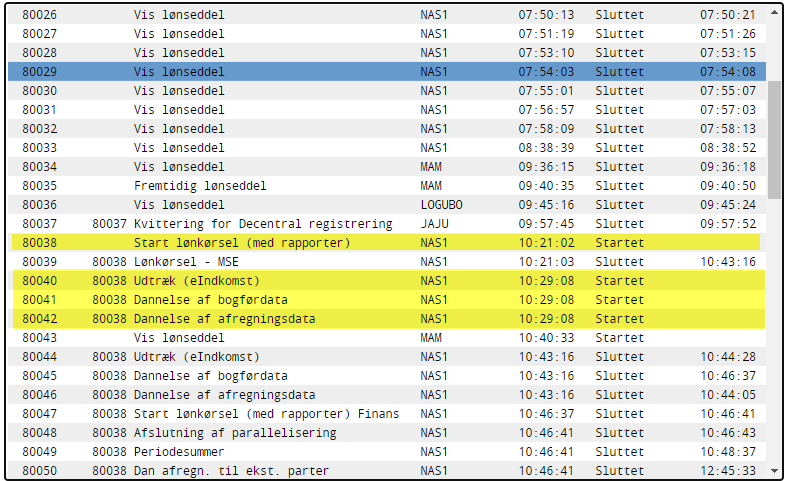Image resolution: width=785 pixels, height=481 pixels.
Task: Select Start lønkørsel (med rapporter) row 80038
Action: (x=386, y=243)
